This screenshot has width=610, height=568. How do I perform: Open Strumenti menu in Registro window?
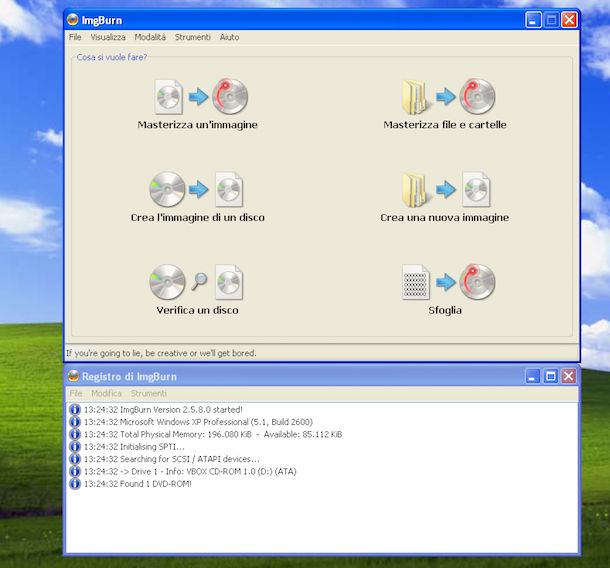[149, 393]
